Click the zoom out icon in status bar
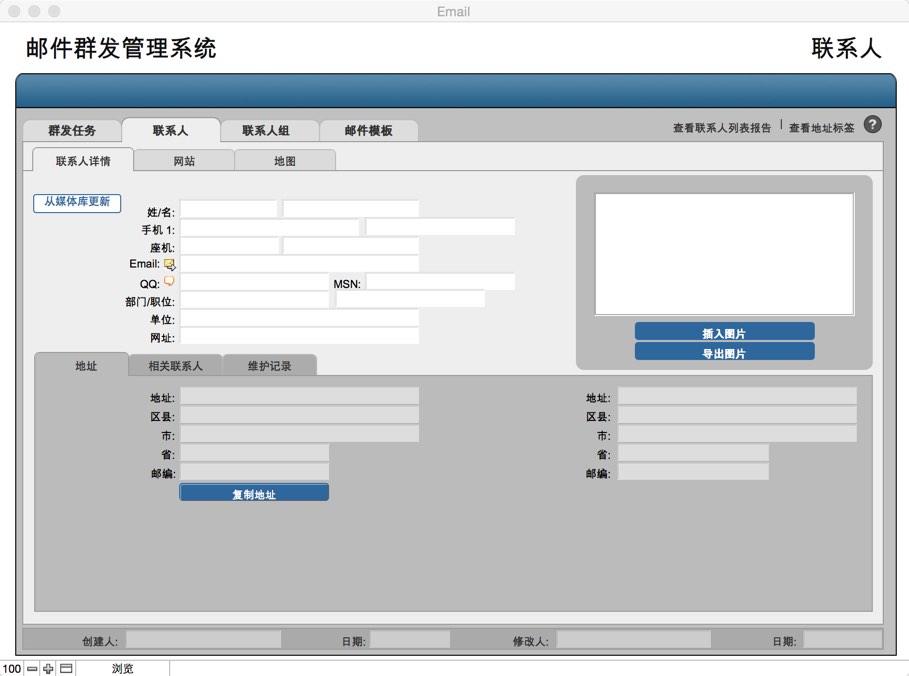 [32, 668]
